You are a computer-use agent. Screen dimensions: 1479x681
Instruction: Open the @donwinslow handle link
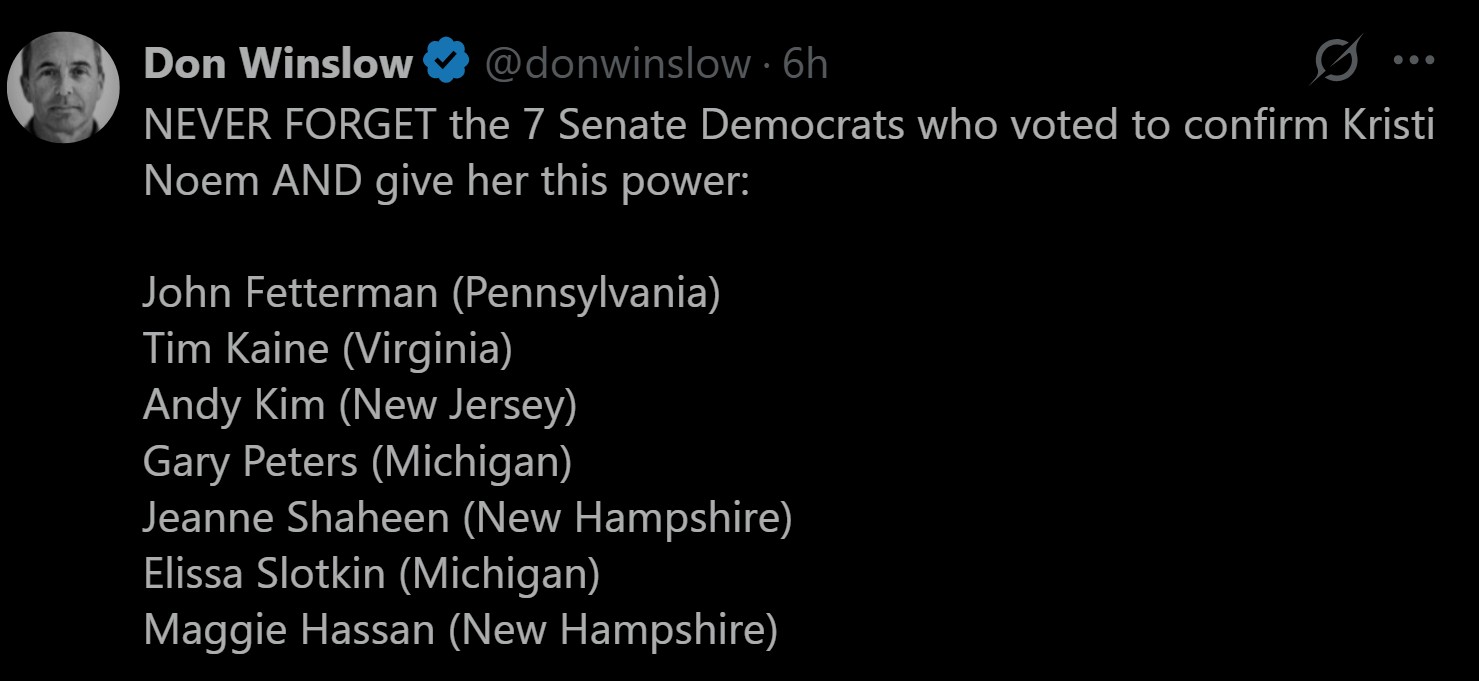pyautogui.click(x=617, y=64)
